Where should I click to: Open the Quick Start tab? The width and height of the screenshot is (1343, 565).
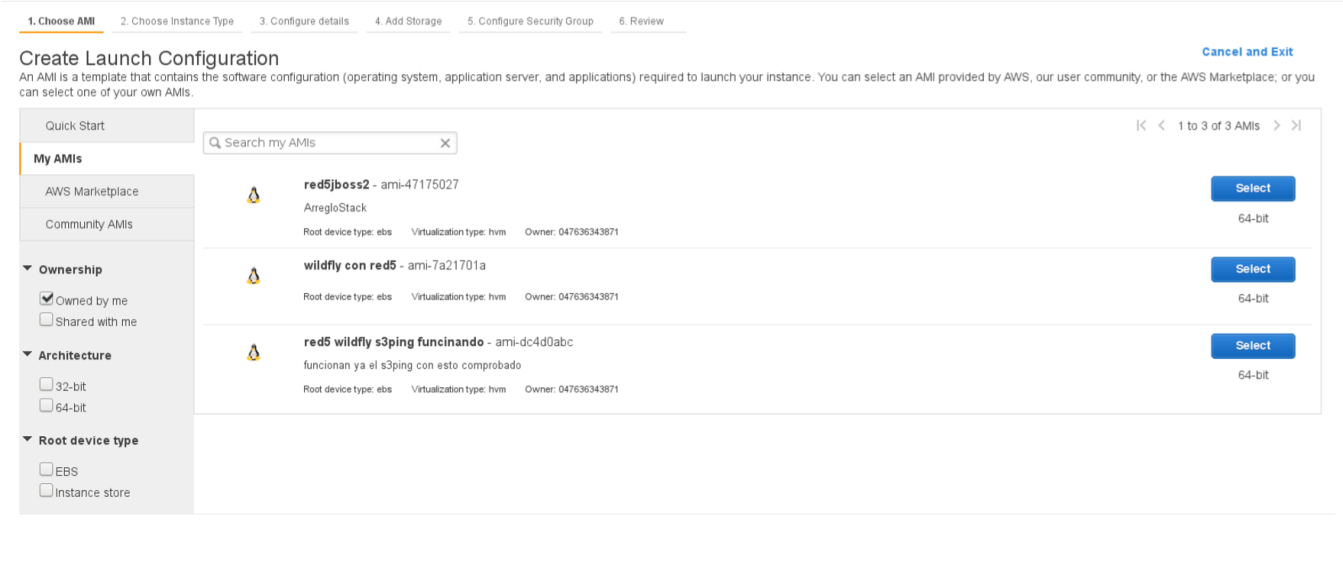point(106,125)
